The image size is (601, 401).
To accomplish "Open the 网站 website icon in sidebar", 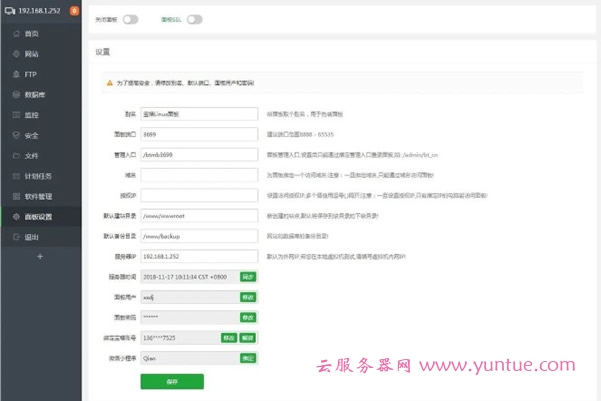I will click(x=14, y=53).
